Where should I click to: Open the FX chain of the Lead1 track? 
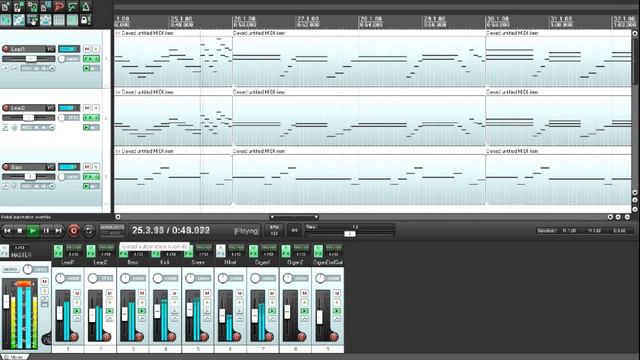[88, 59]
